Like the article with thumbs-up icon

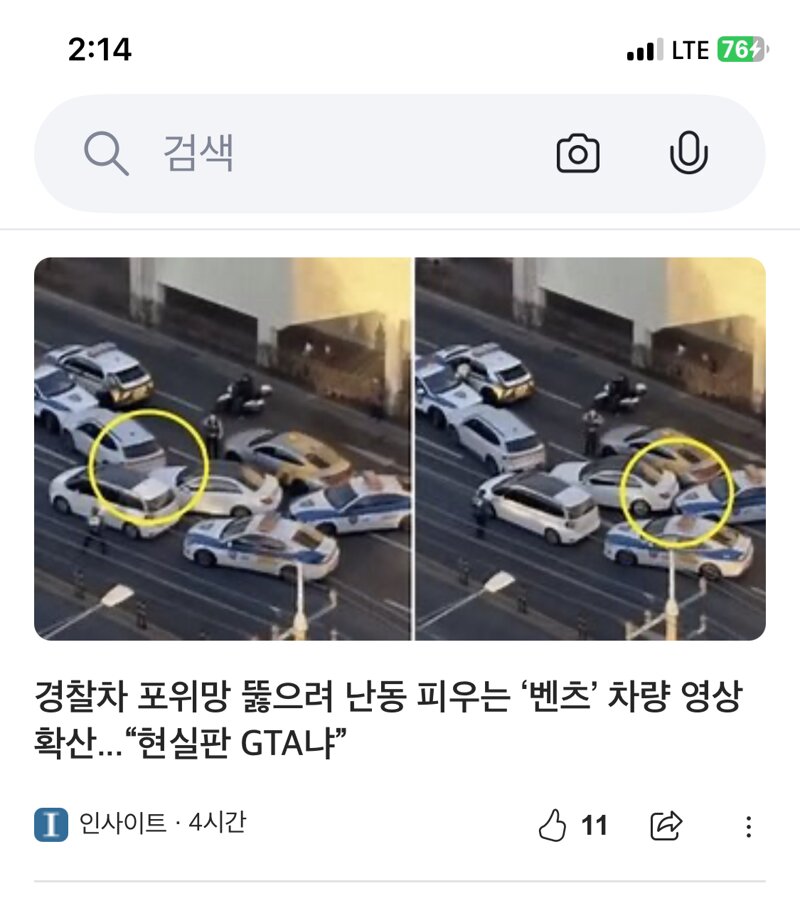coord(552,825)
